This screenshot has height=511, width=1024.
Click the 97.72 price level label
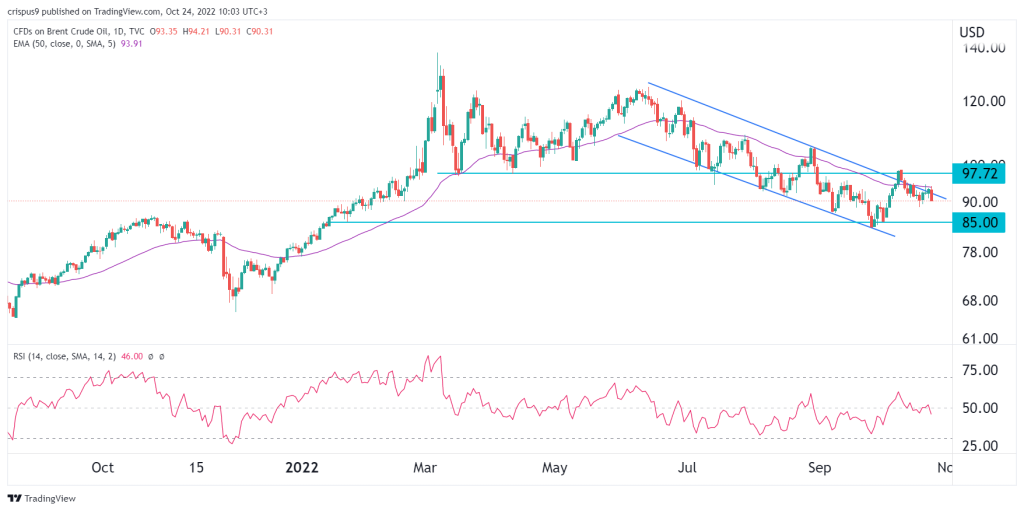tap(980, 173)
